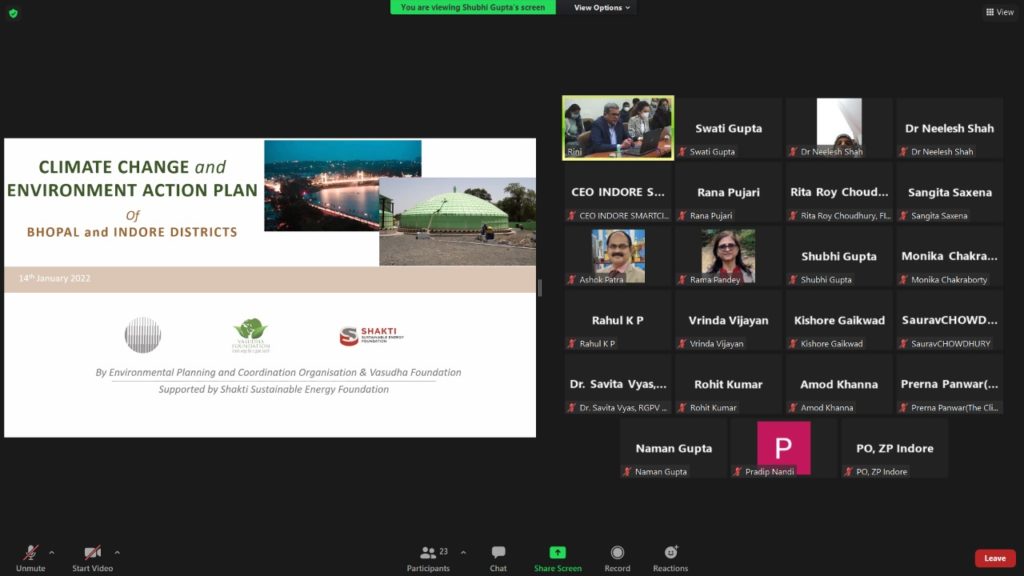This screenshot has height=576, width=1024.
Task: Click the slide title 'CLIMATE CHANGE and'
Action: tap(133, 167)
